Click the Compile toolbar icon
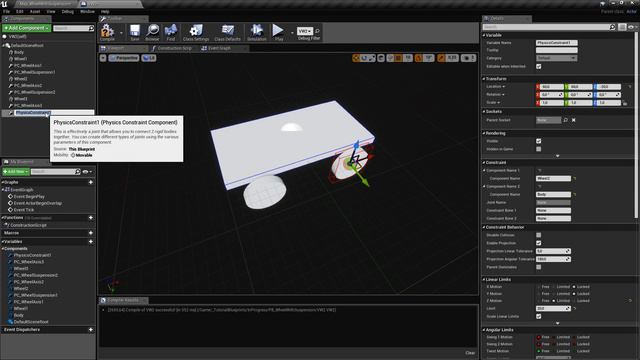 click(x=107, y=32)
